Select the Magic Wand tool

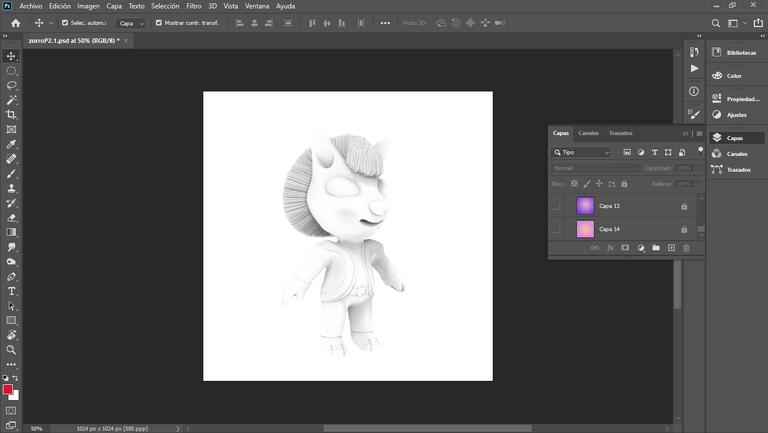pos(11,100)
